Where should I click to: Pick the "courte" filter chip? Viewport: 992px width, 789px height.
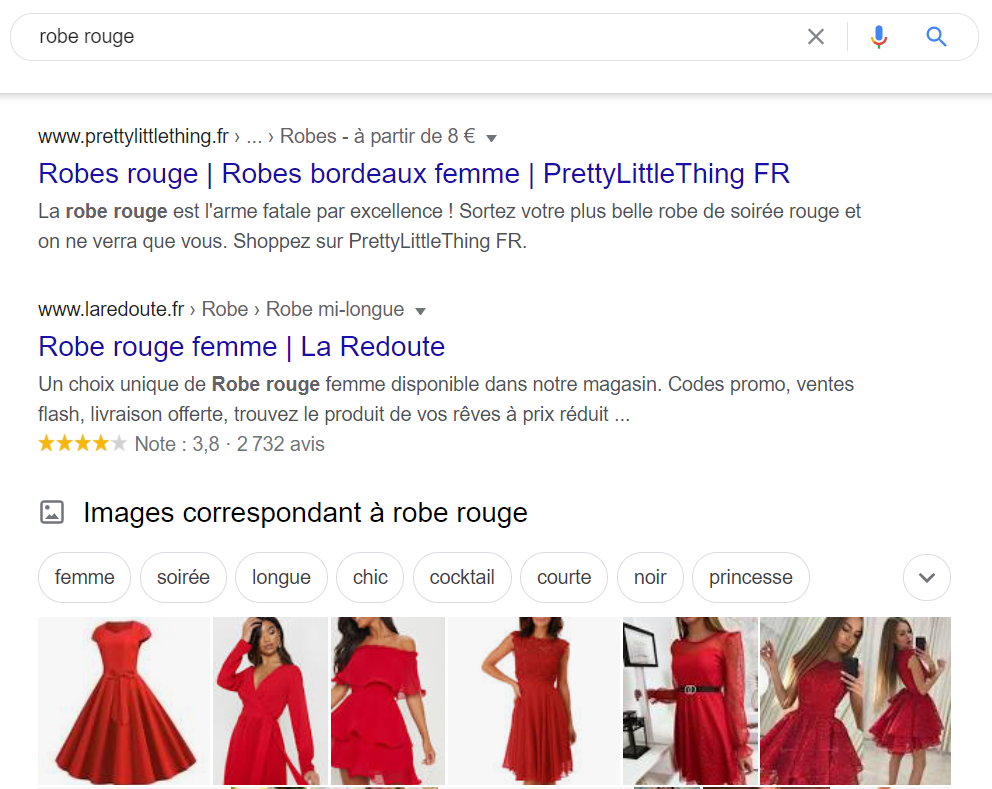(x=564, y=577)
